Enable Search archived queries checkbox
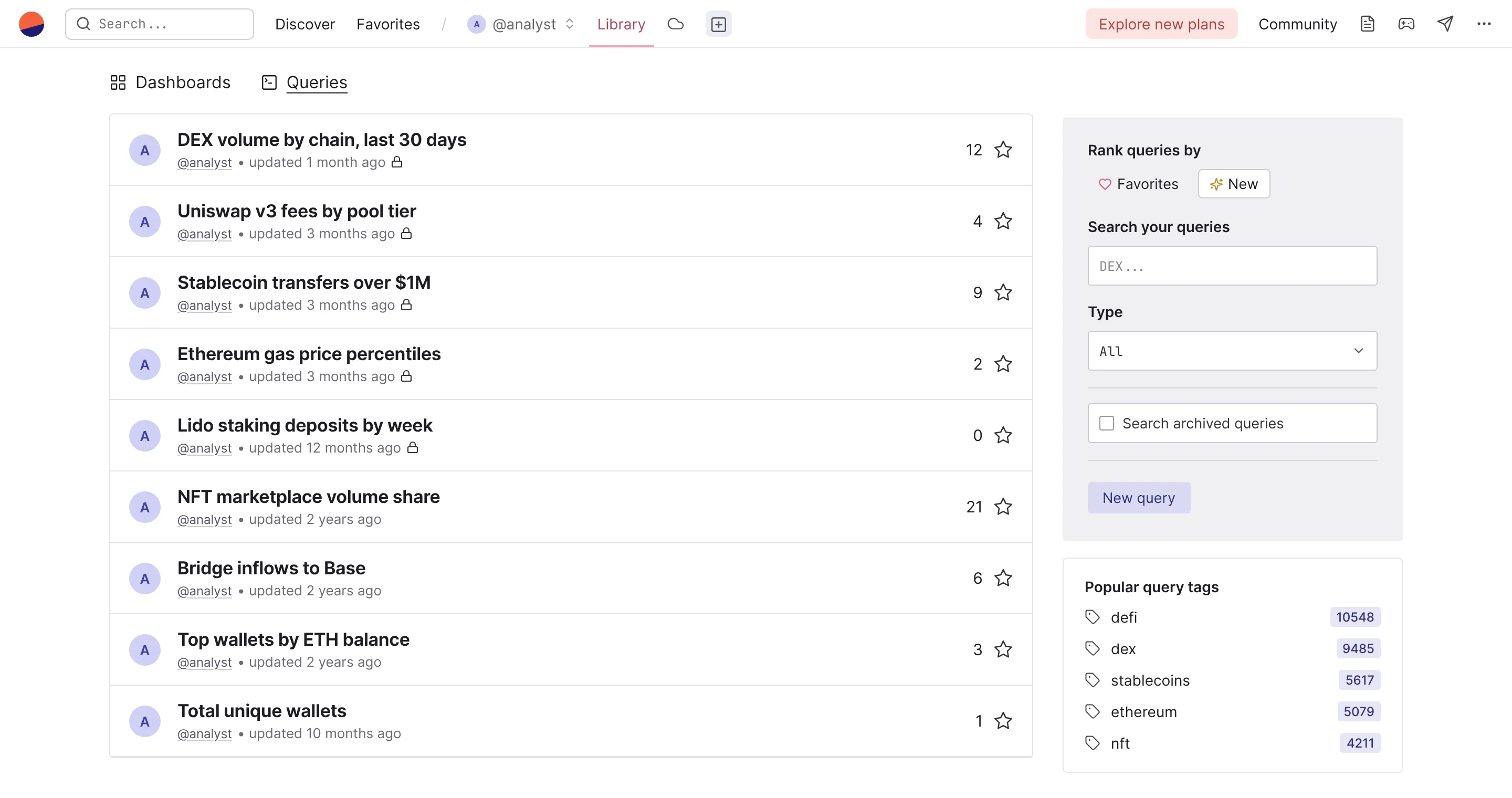 [1106, 424]
